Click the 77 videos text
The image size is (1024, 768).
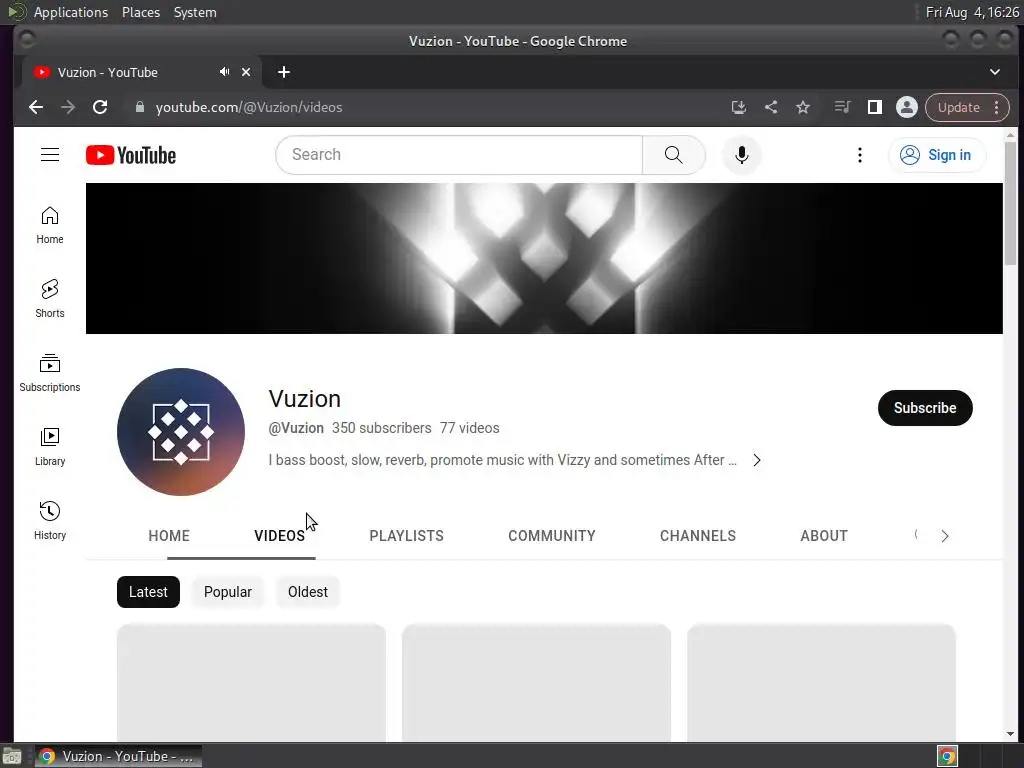click(470, 428)
